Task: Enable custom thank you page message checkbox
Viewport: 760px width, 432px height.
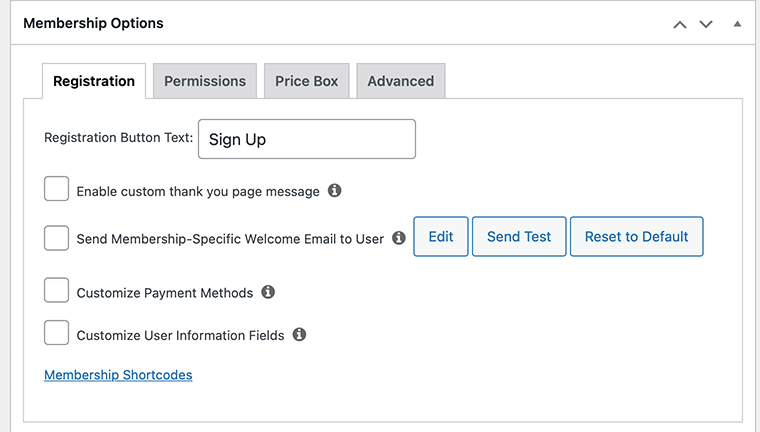Action: (x=57, y=189)
